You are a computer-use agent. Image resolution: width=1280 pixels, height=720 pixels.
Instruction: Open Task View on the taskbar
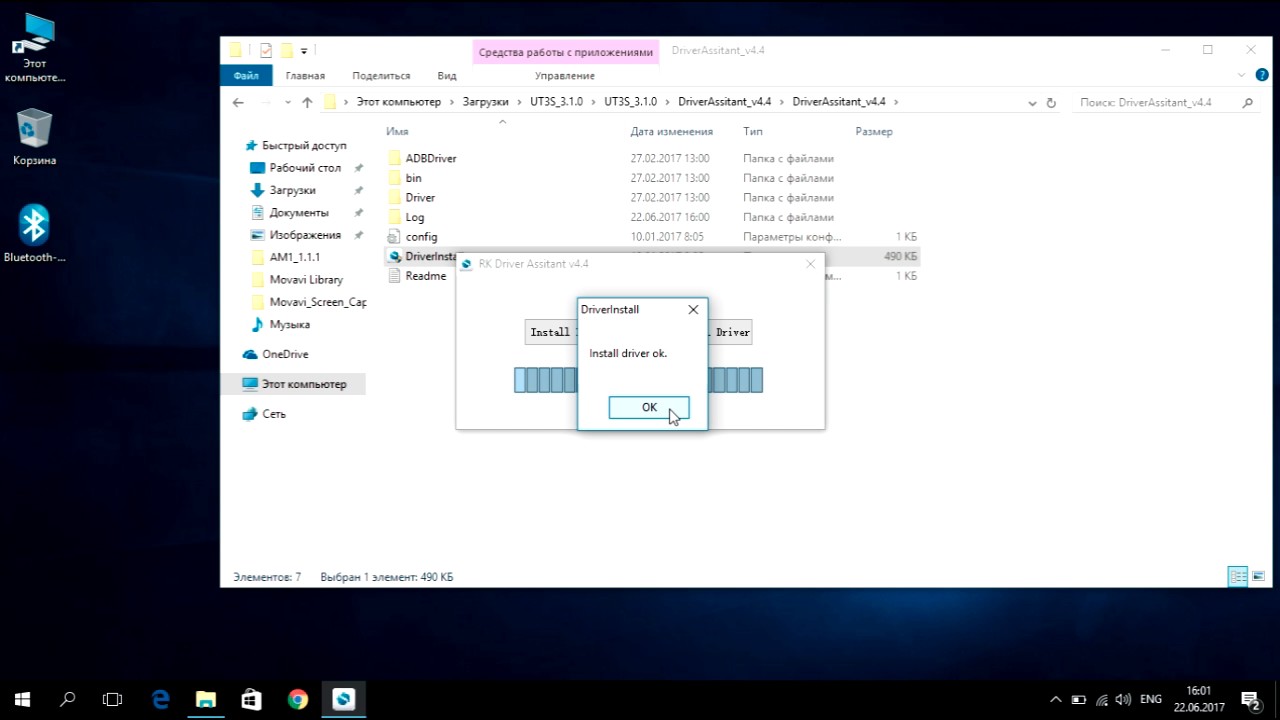pos(113,699)
